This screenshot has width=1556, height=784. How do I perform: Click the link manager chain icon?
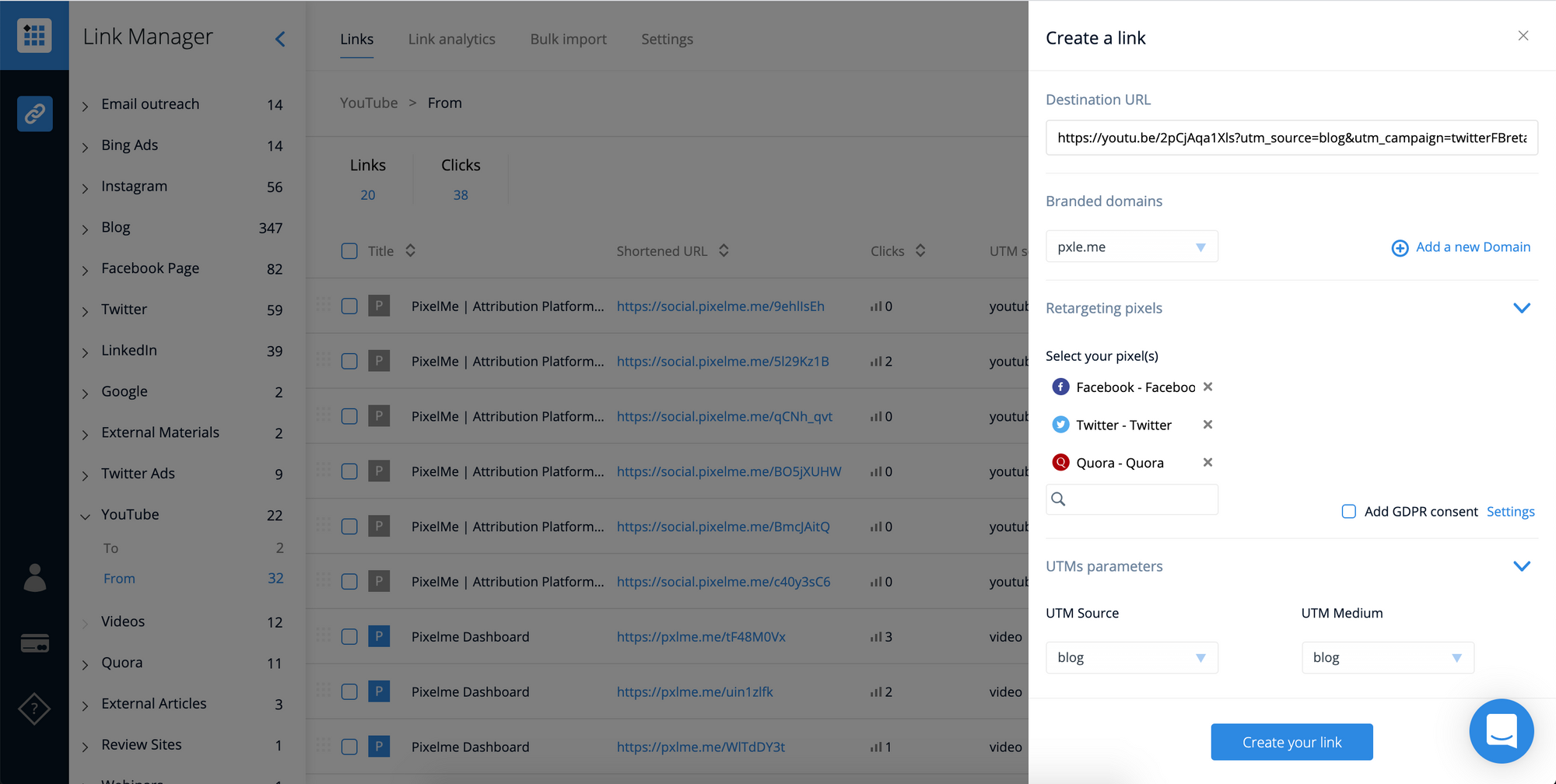click(35, 114)
